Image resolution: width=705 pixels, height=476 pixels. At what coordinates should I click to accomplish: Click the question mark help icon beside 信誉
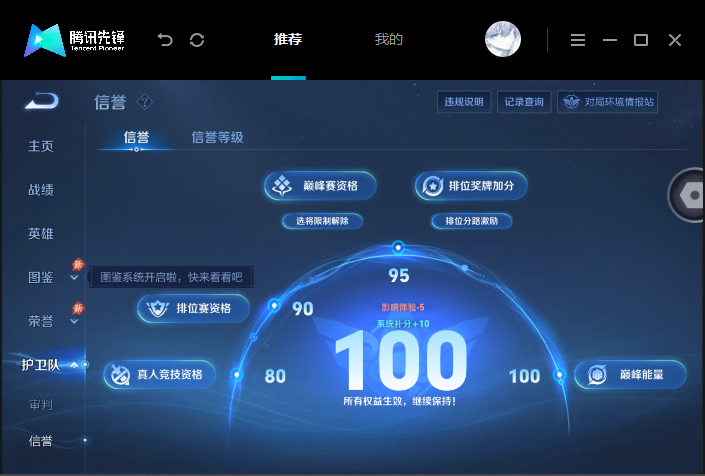pyautogui.click(x=144, y=102)
